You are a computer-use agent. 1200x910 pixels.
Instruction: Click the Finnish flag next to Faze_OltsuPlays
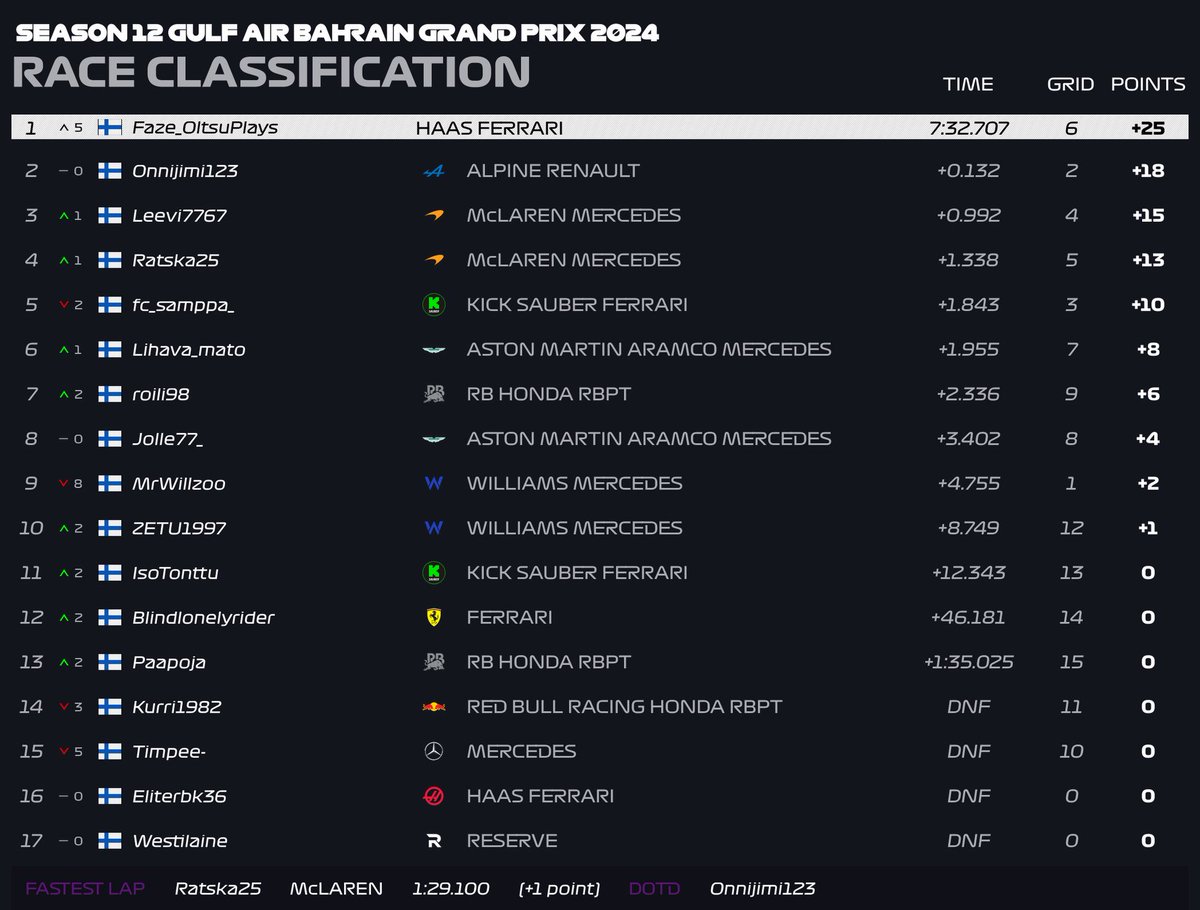tap(110, 127)
